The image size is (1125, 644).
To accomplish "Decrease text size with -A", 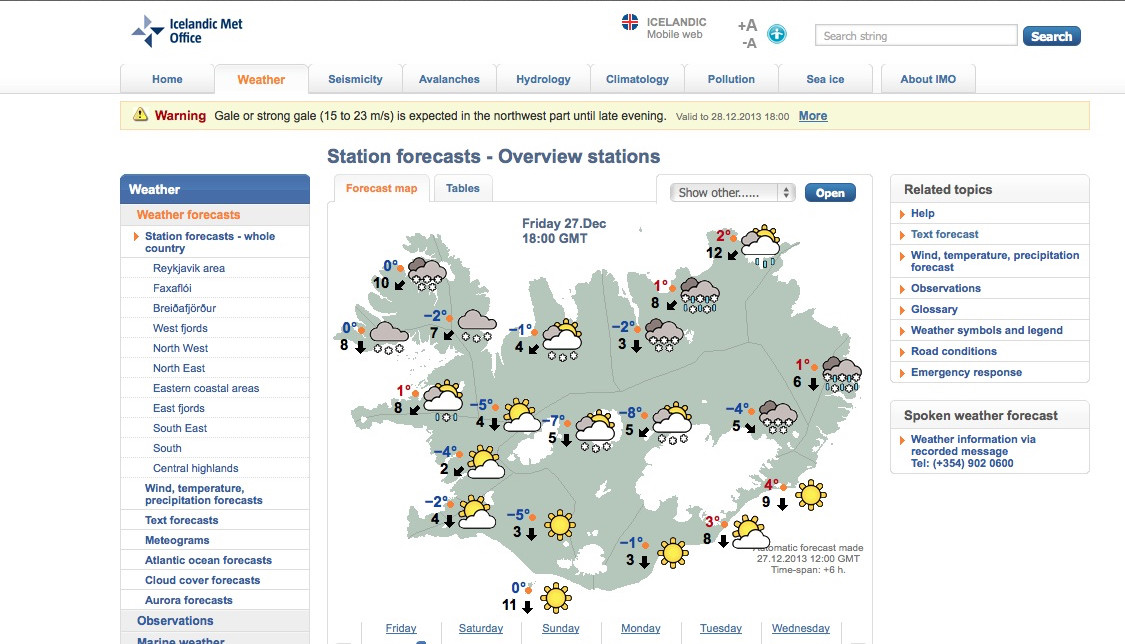I will tap(748, 43).
